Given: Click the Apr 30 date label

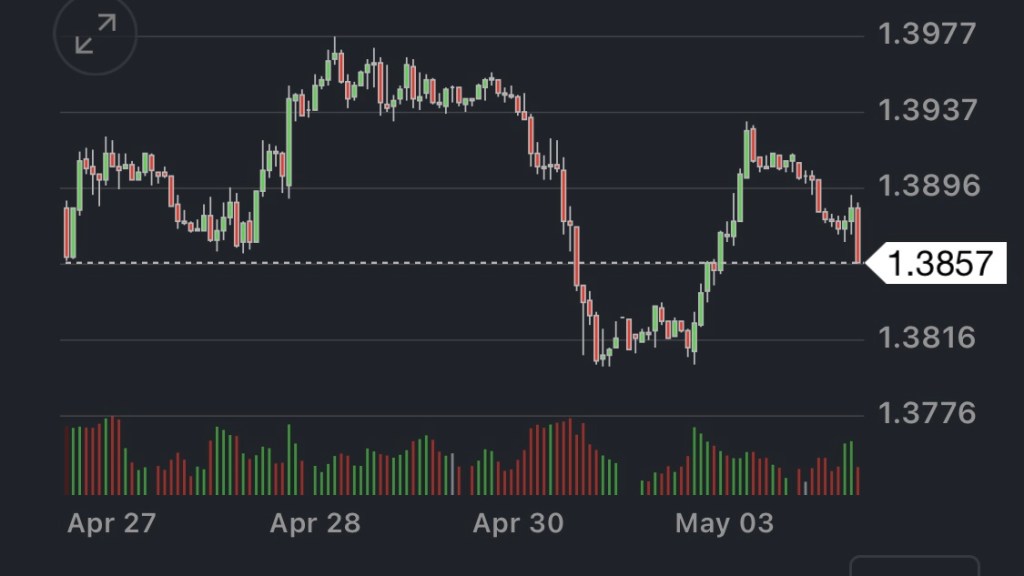Looking at the screenshot, I should pyautogui.click(x=518, y=523).
